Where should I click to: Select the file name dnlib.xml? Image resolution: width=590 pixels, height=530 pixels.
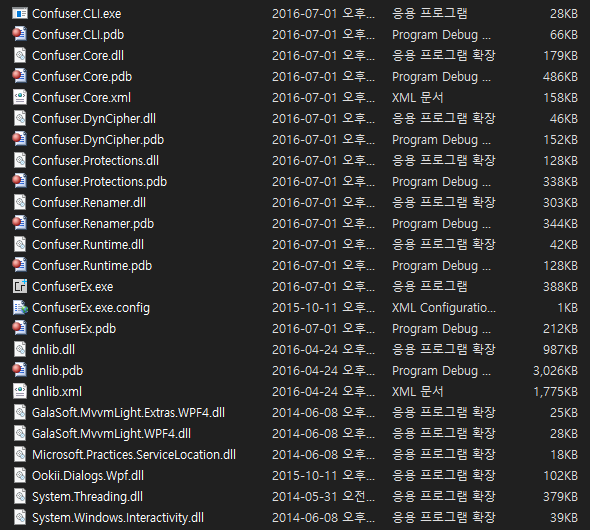[57, 392]
